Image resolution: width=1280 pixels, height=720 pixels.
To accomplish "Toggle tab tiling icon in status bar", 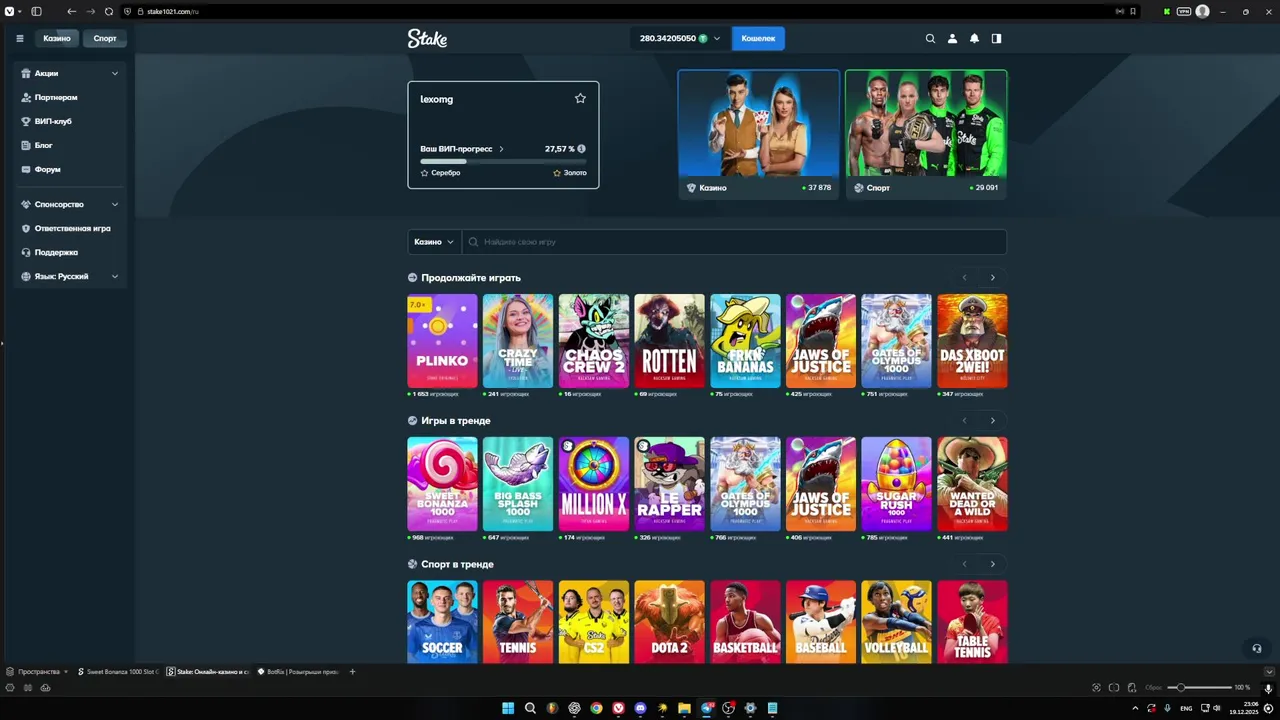I will pyautogui.click(x=1114, y=688).
